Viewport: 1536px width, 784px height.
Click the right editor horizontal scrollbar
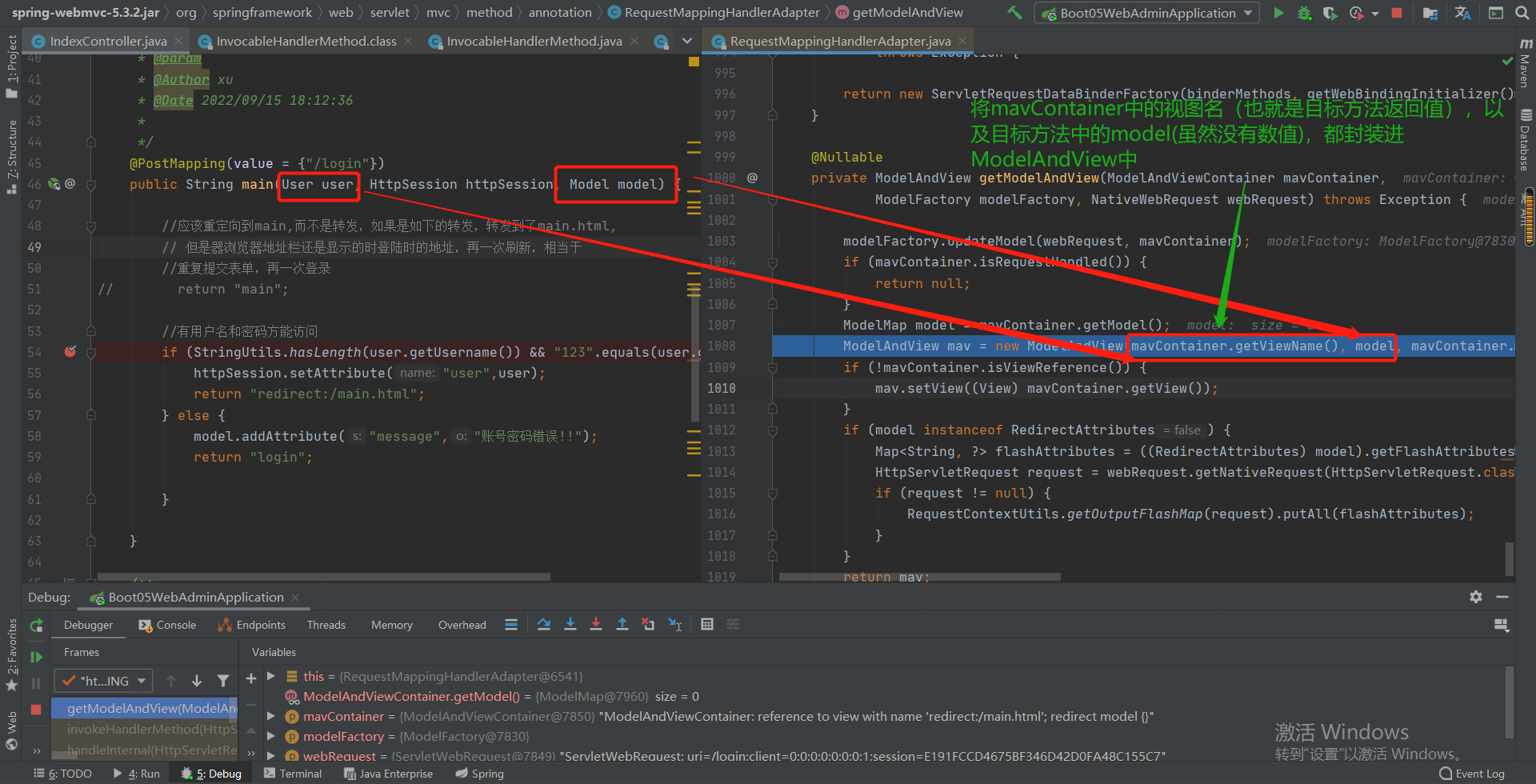(920, 576)
